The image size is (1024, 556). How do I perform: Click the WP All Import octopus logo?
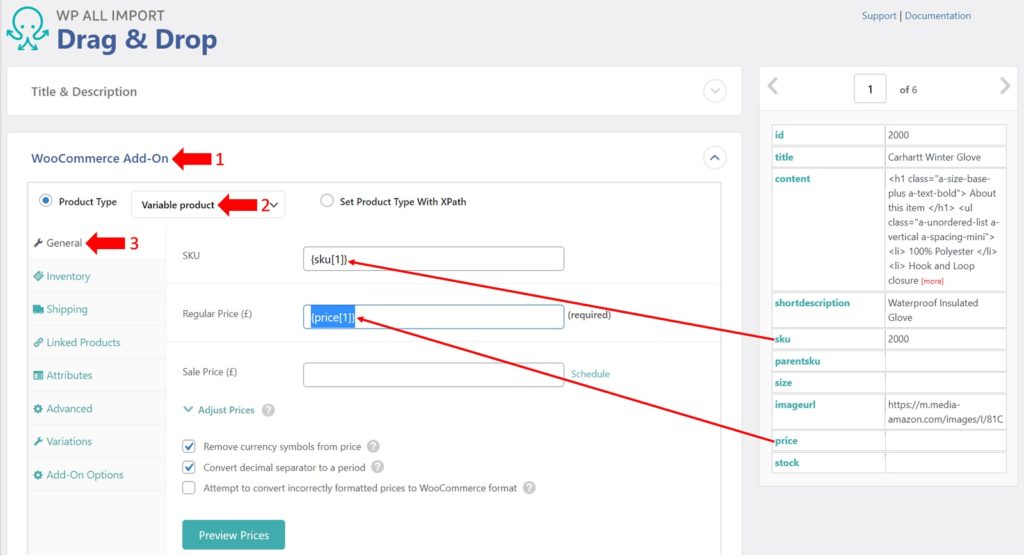27,29
